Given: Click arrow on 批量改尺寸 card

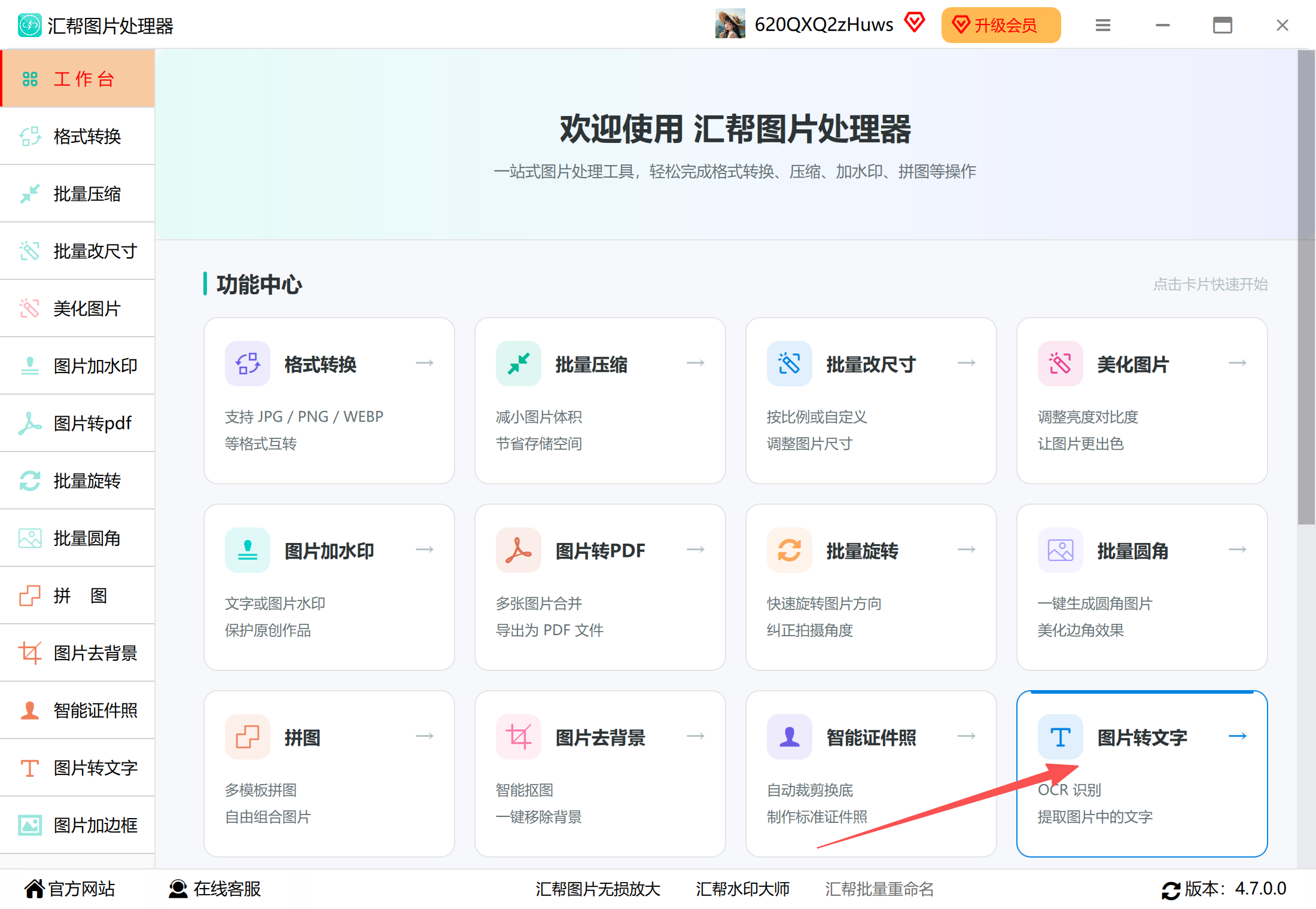Looking at the screenshot, I should (967, 363).
